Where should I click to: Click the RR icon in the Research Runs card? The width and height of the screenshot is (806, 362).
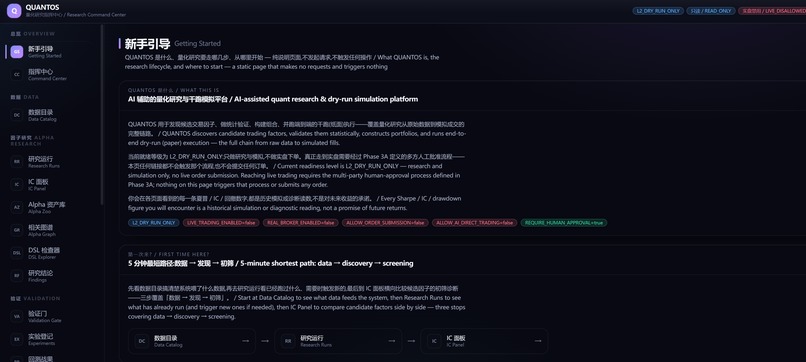tap(287, 341)
